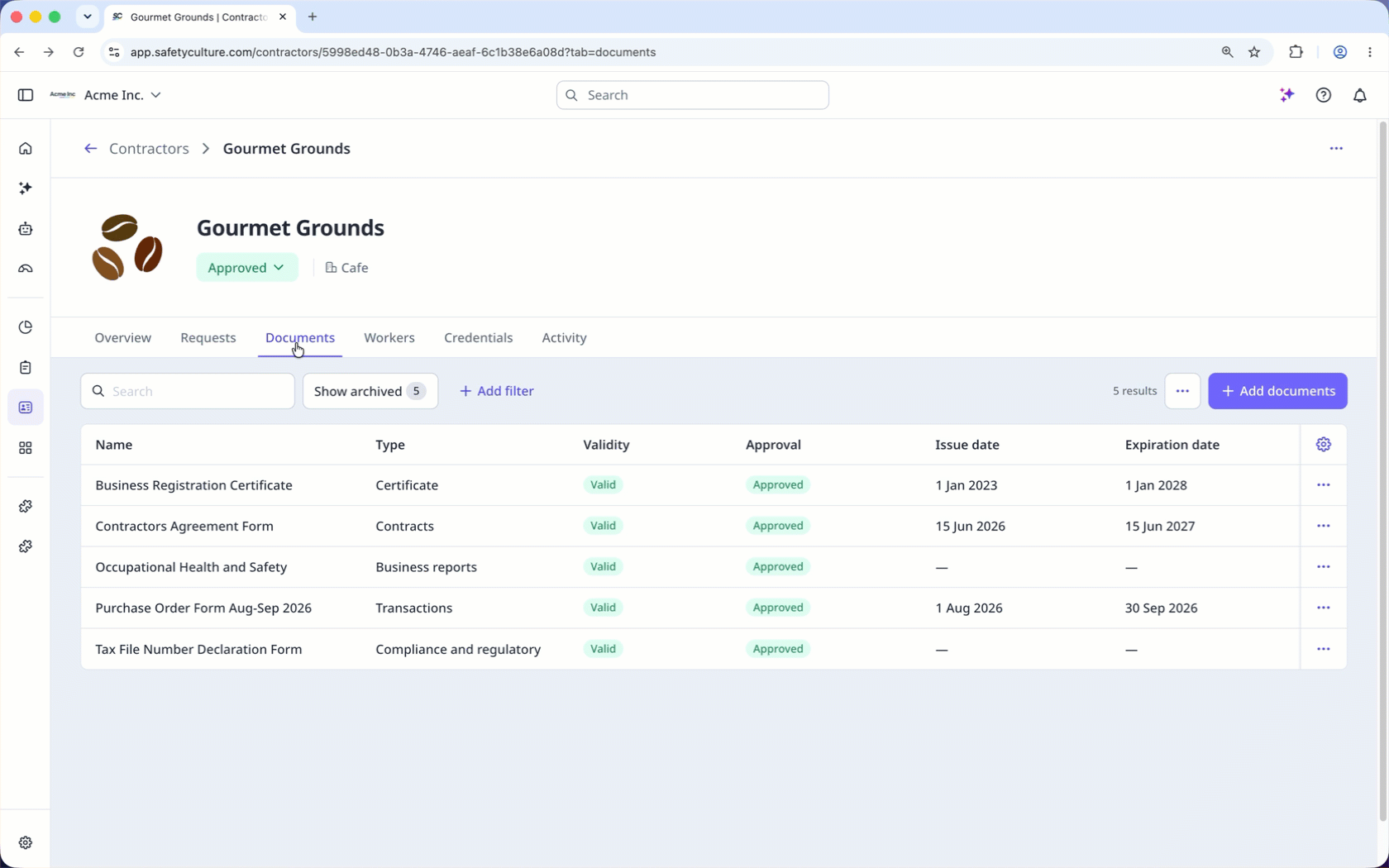
Task: Click the page vertical scrollbar
Action: (x=1382, y=471)
